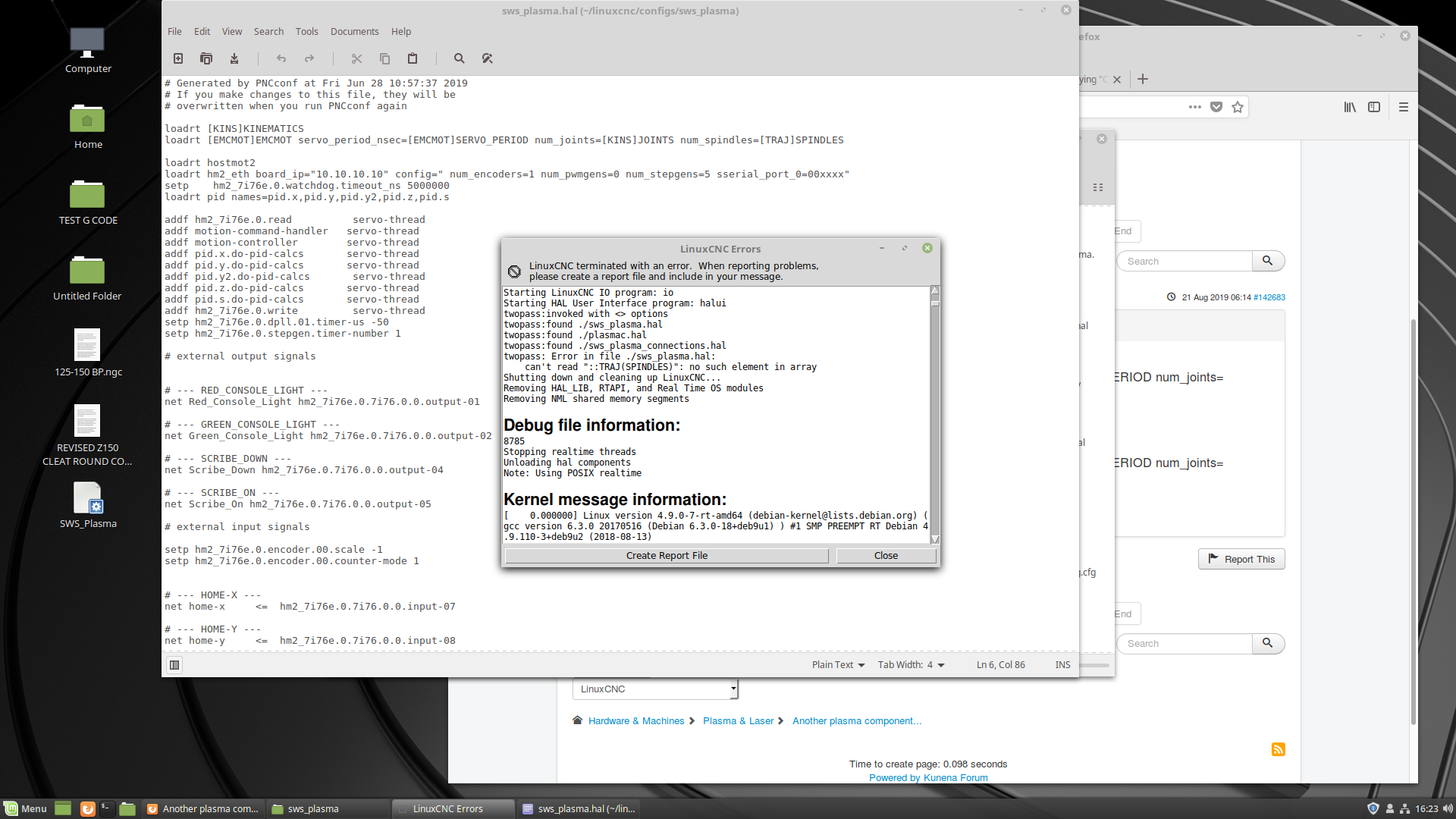Click the Paste clipboard icon
This screenshot has height=819, width=1456.
pos(413,58)
